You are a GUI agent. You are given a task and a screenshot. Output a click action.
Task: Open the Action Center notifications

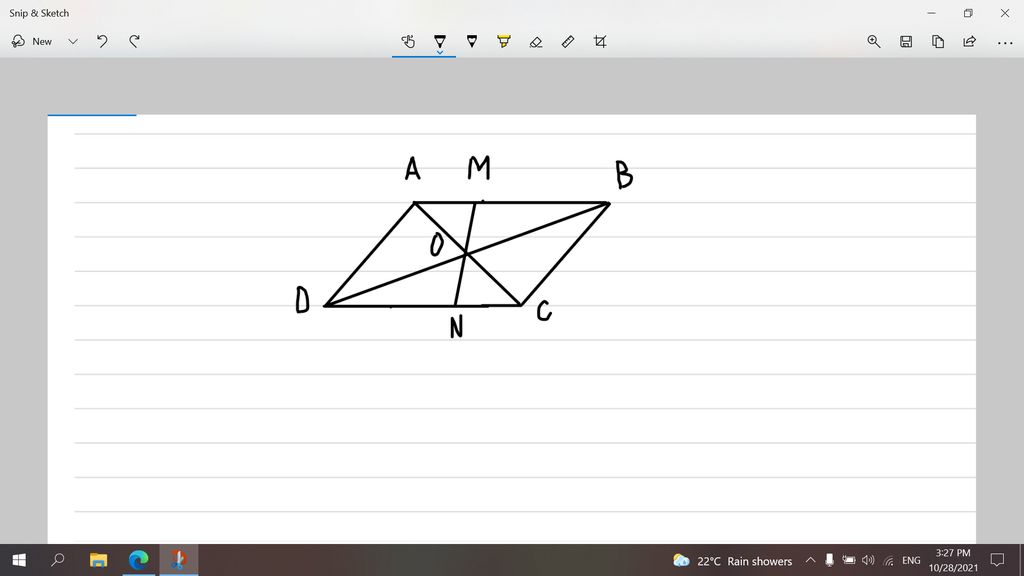pyautogui.click(x=997, y=560)
